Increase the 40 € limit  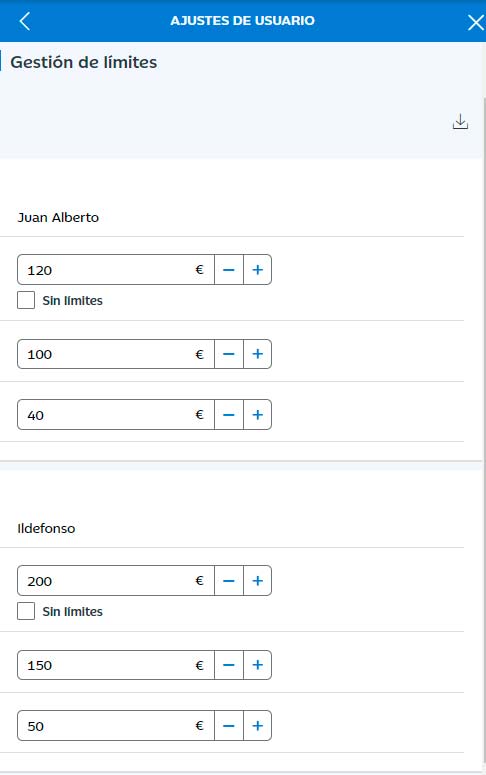pos(258,415)
